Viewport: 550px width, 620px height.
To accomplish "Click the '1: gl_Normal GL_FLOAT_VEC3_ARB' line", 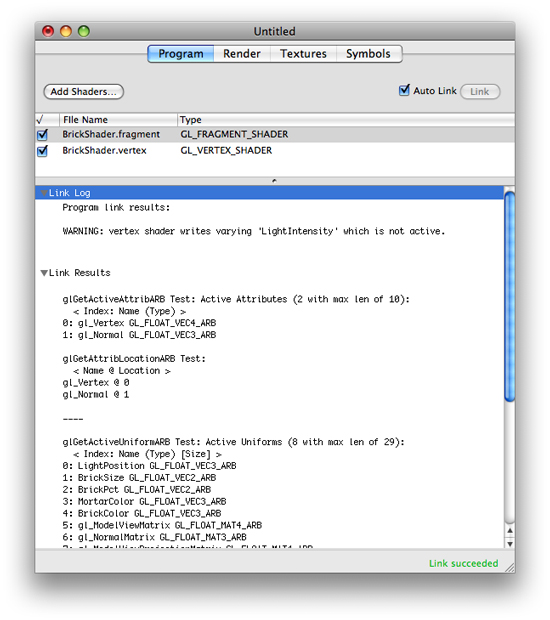I will (x=139, y=335).
